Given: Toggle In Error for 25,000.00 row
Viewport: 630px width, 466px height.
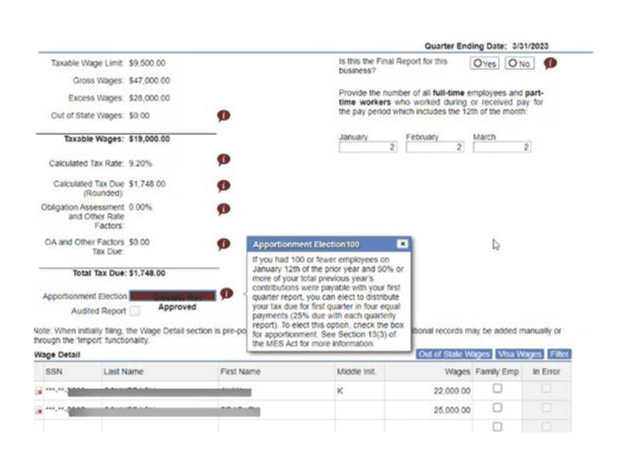Looking at the screenshot, I should click(546, 407).
